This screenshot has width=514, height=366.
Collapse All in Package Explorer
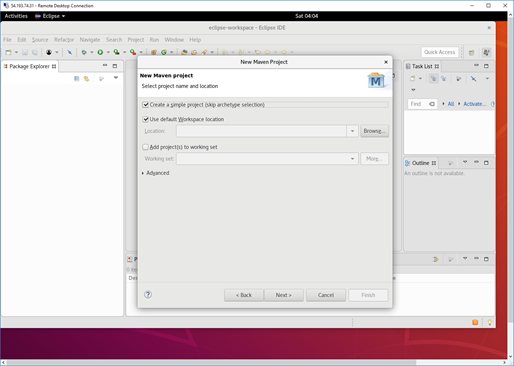77,79
